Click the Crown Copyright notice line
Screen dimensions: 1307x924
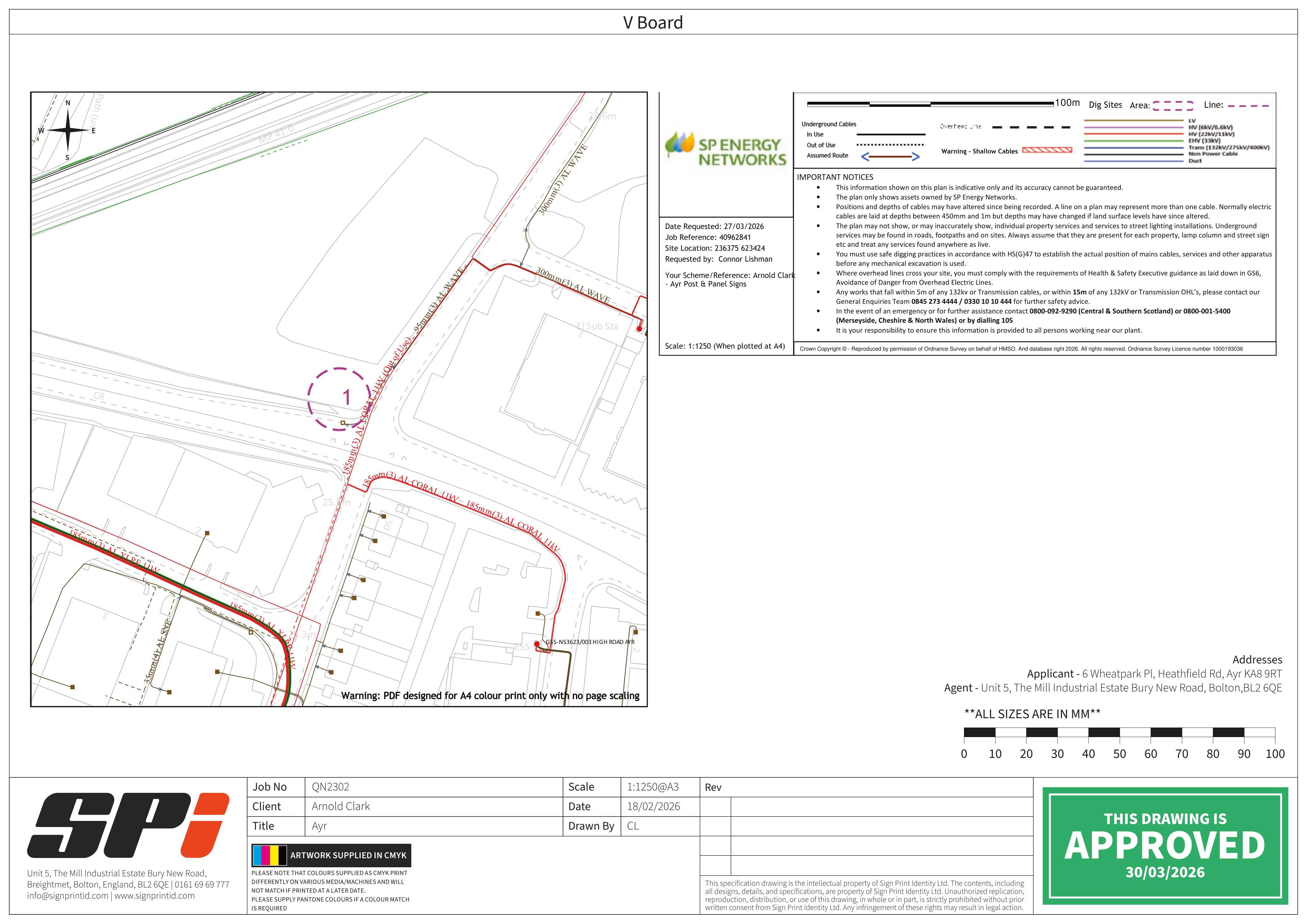pos(1021,349)
